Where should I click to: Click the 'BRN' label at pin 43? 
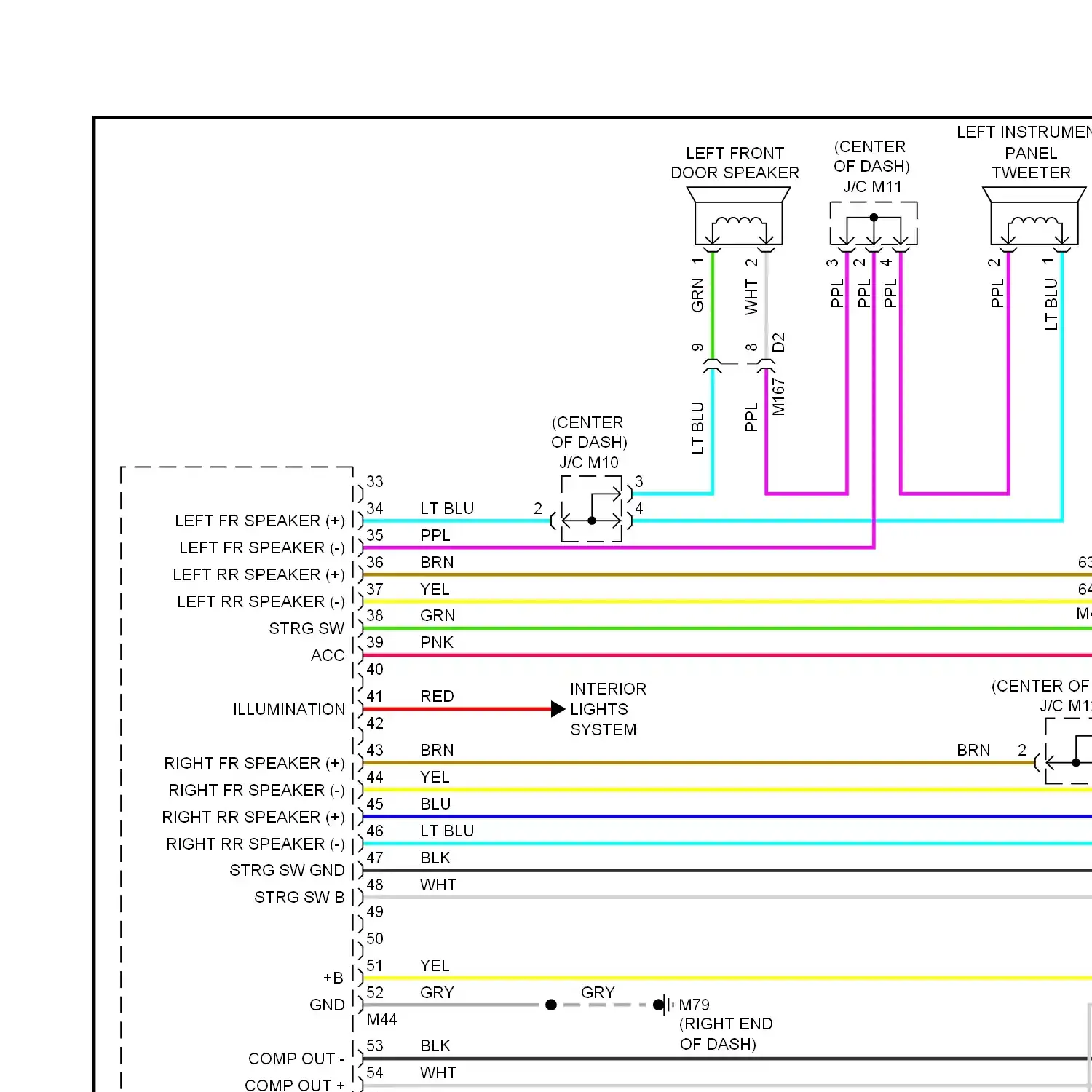click(x=437, y=750)
